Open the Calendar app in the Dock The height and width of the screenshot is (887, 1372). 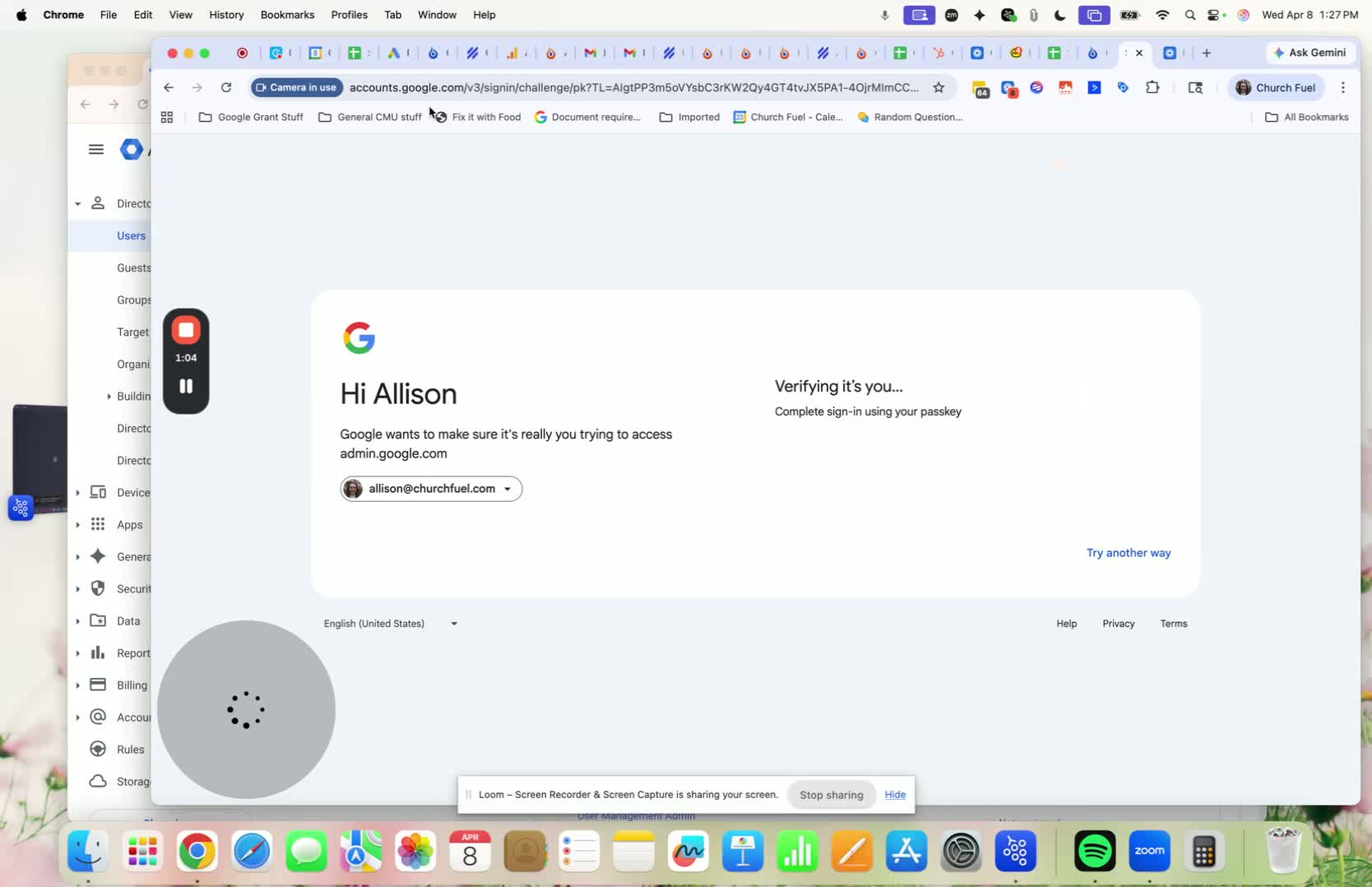point(470,851)
